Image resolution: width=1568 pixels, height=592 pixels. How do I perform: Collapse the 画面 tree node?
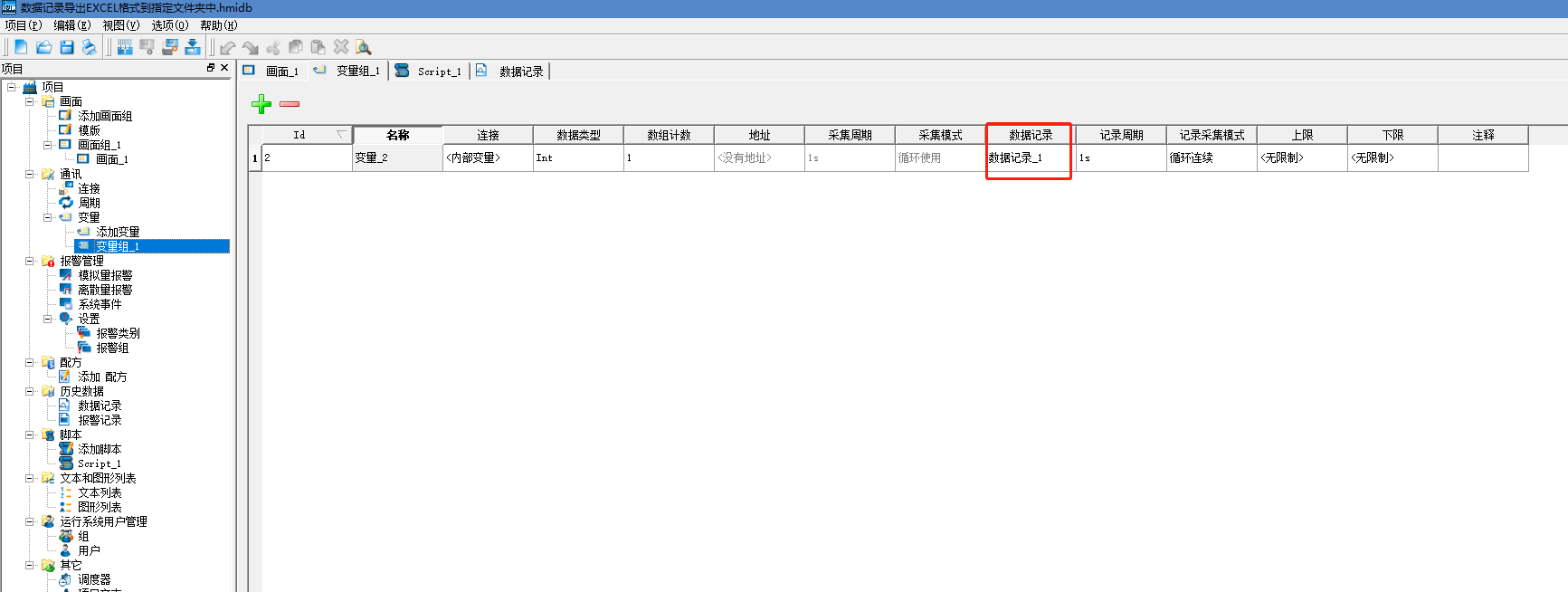point(30,101)
